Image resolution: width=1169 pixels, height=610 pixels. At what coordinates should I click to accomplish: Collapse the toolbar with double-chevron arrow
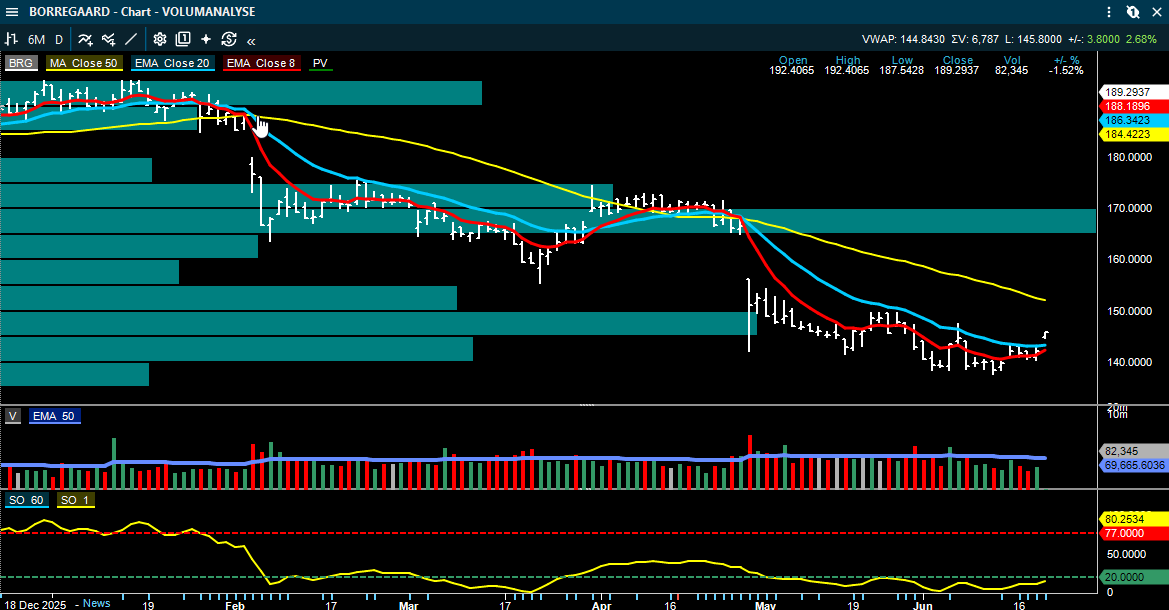(251, 41)
